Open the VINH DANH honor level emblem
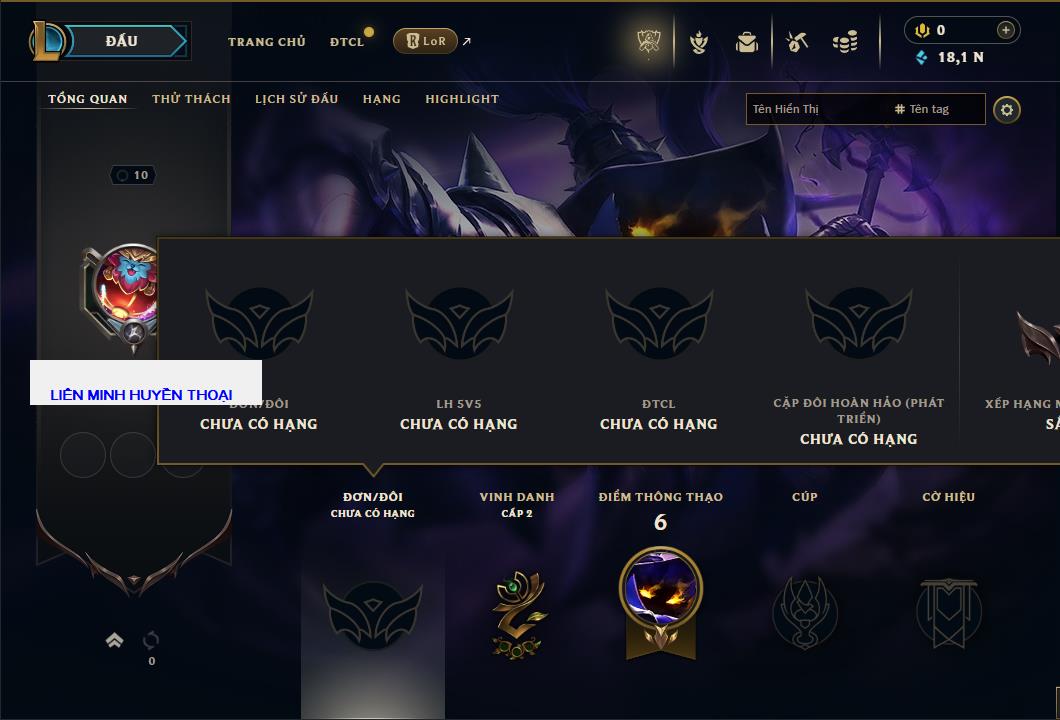 tap(518, 614)
